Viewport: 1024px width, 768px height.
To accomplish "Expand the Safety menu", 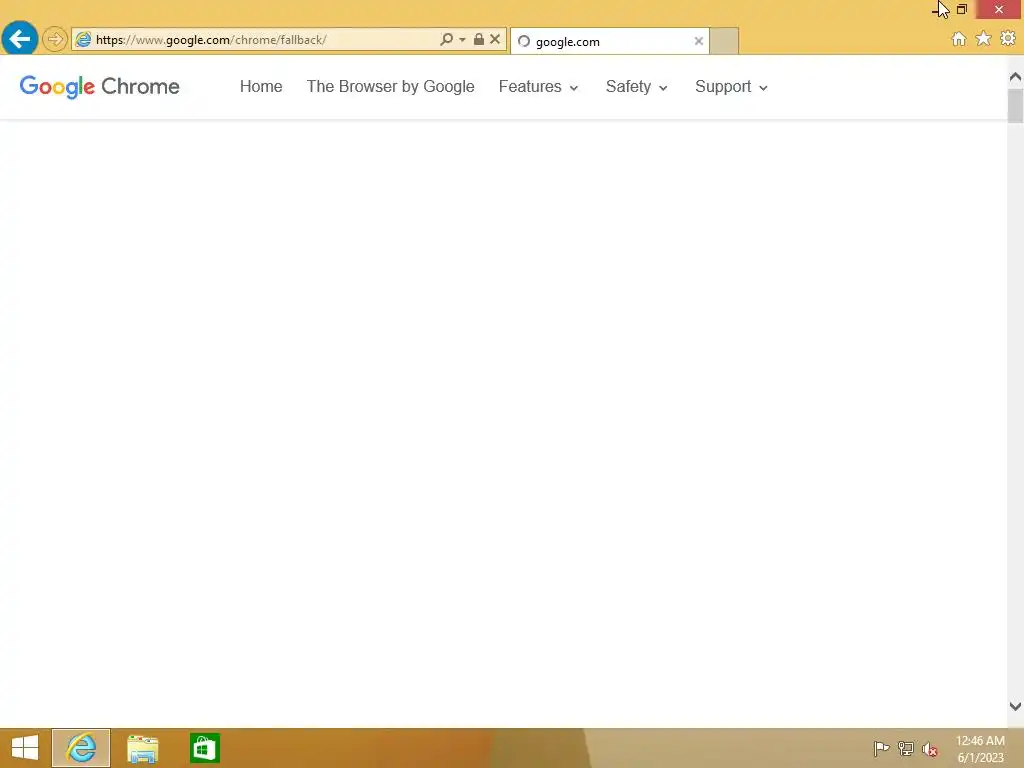I will click(x=636, y=86).
